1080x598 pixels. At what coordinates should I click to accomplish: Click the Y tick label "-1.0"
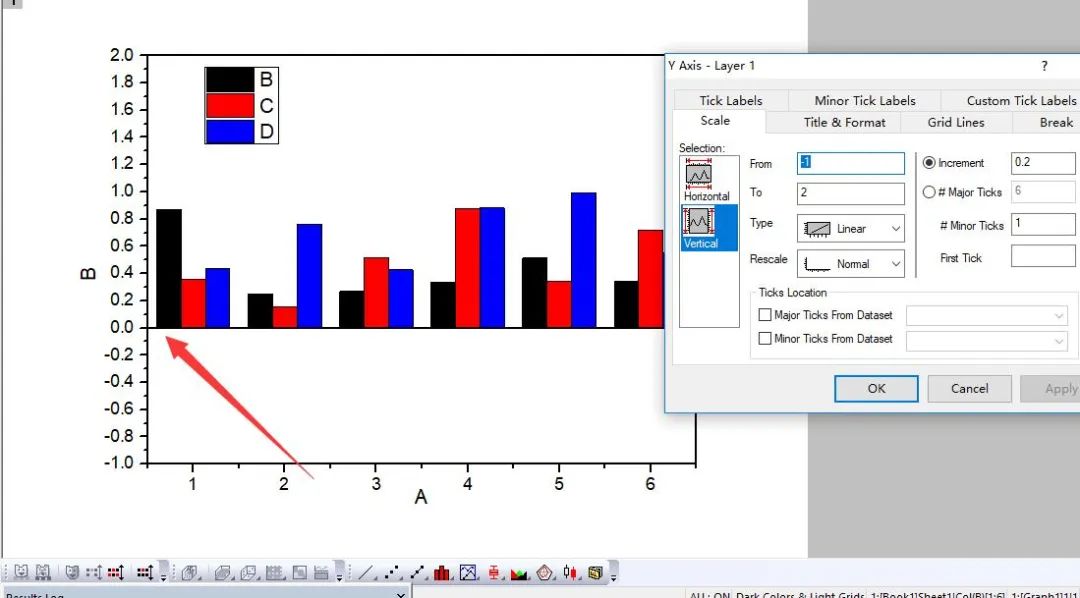click(x=121, y=463)
